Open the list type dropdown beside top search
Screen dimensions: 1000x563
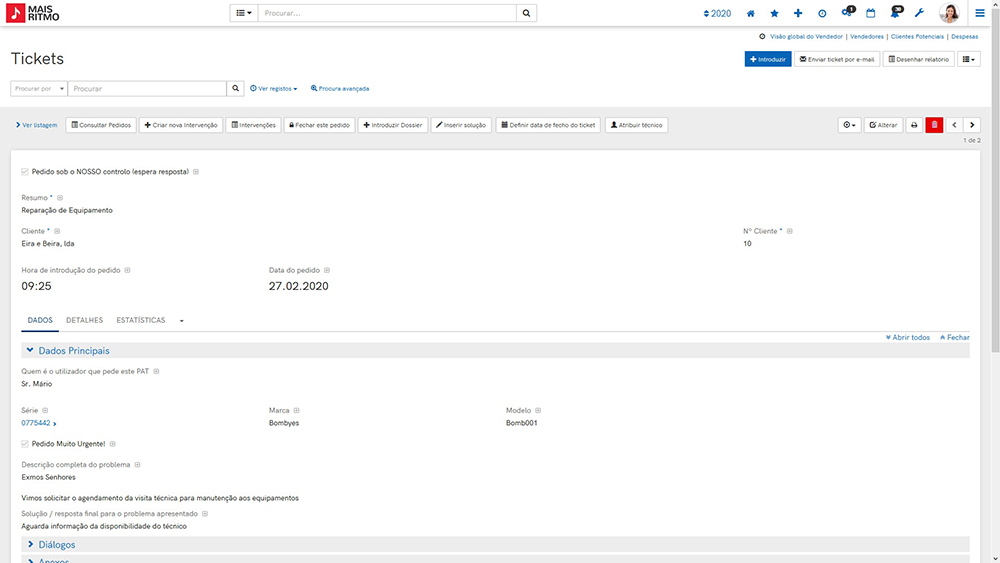pyautogui.click(x=244, y=13)
